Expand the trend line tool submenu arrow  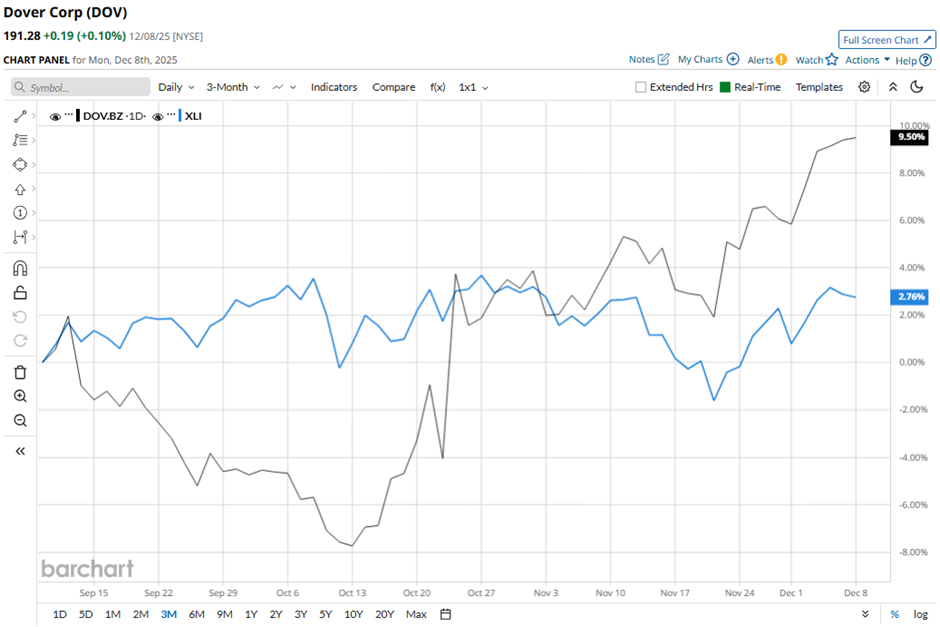pos(34,116)
